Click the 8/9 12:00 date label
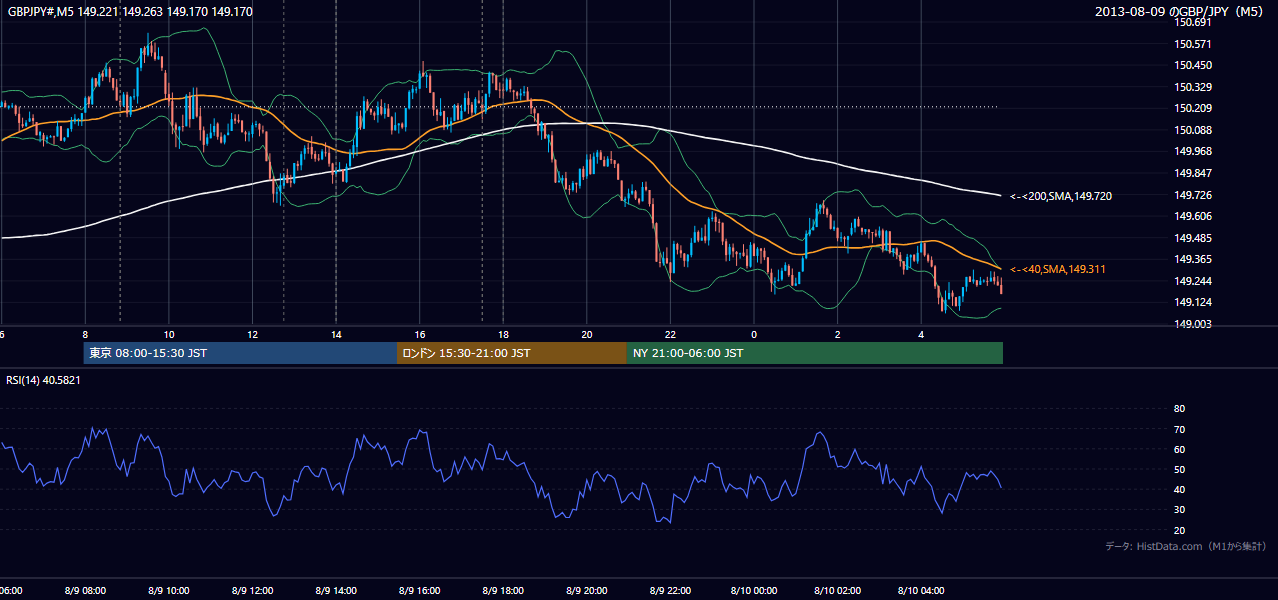This screenshot has height=600, width=1278. click(251, 590)
